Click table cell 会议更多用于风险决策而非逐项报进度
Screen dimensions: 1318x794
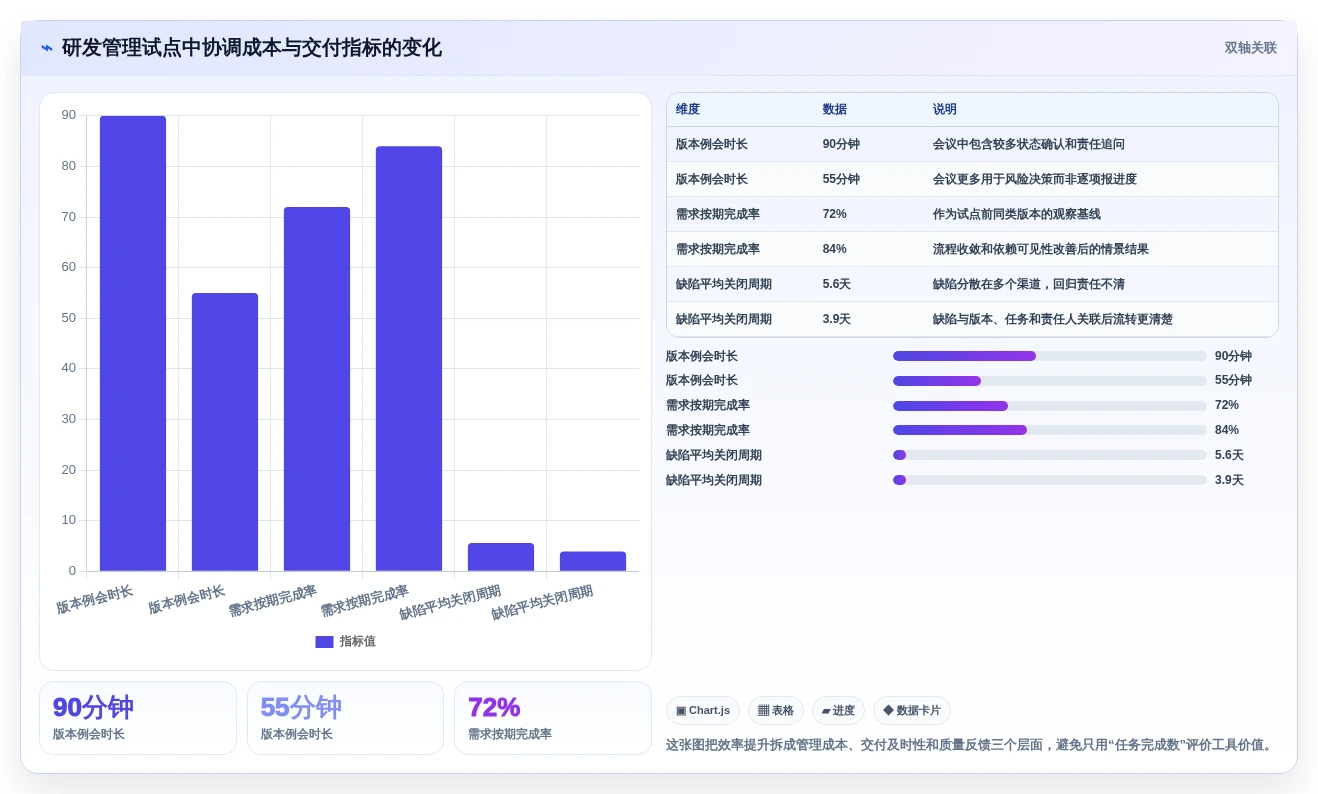click(x=1035, y=179)
